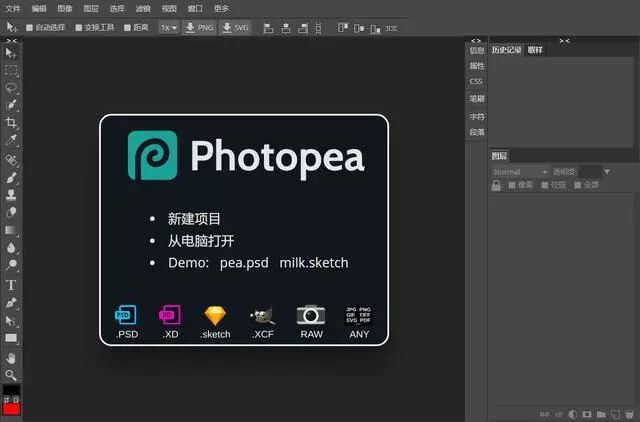Activate the Zoom magnifier tool
This screenshot has width=640, height=422.
[x=11, y=375]
